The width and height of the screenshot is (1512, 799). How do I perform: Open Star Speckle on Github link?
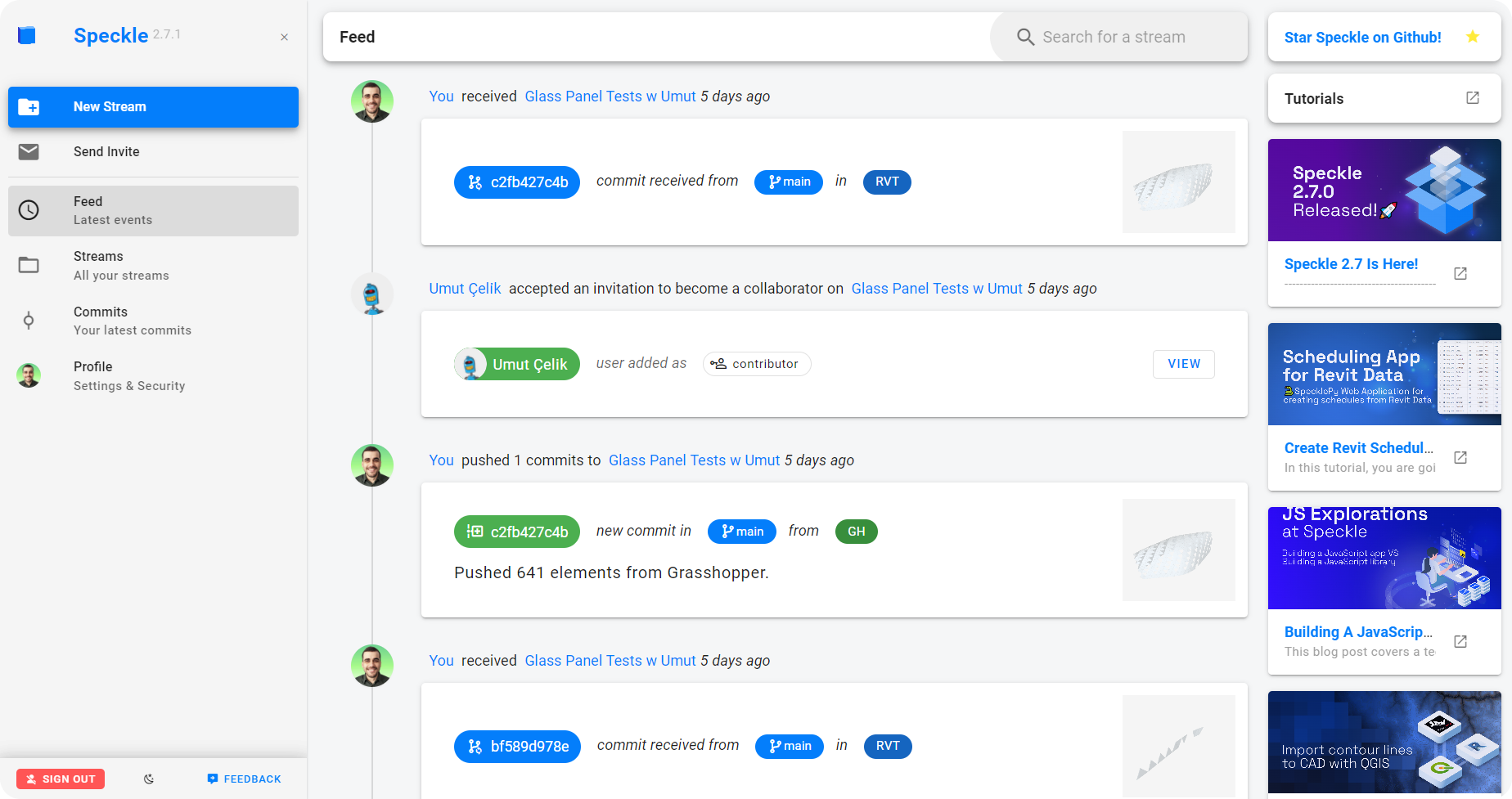click(x=1362, y=37)
